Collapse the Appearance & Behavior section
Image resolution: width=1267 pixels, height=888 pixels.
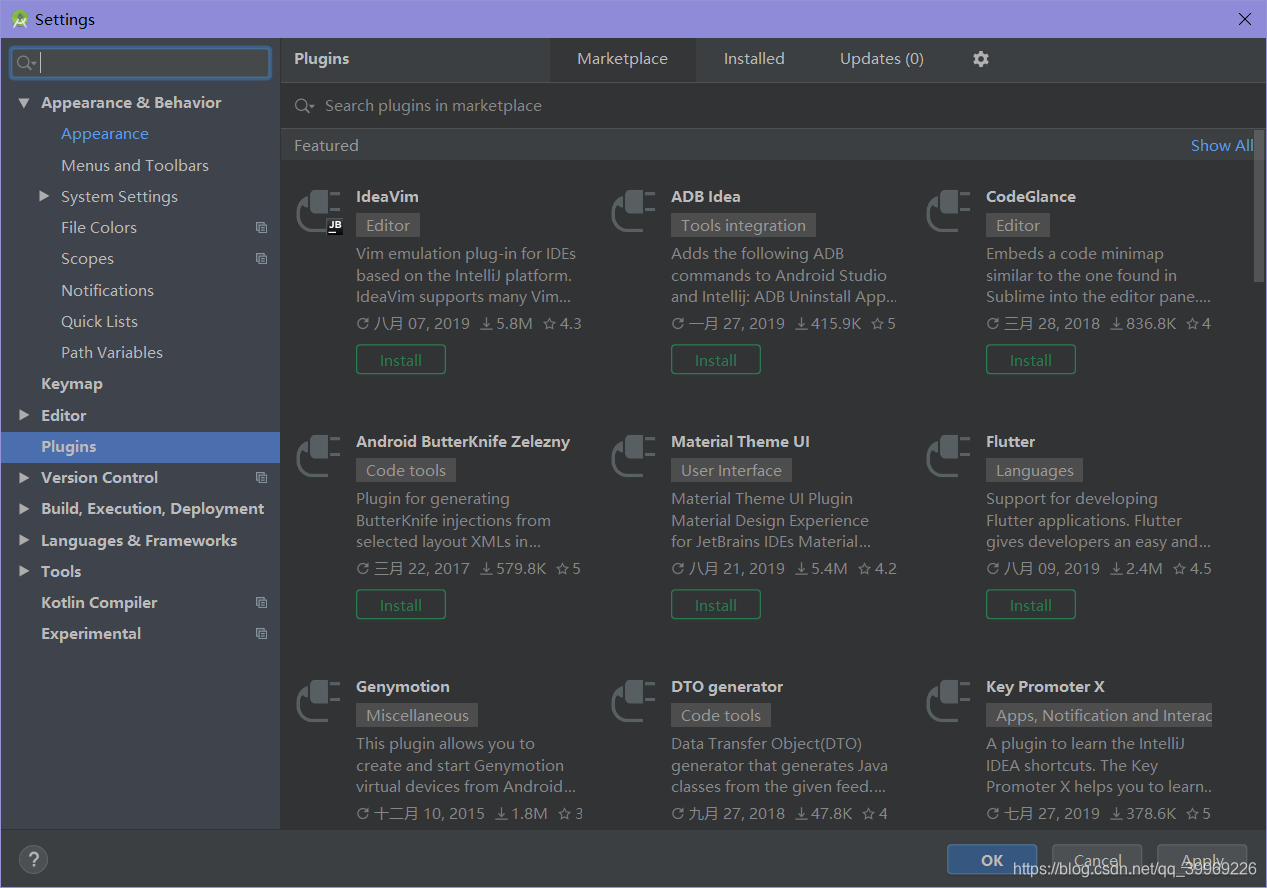tap(24, 102)
